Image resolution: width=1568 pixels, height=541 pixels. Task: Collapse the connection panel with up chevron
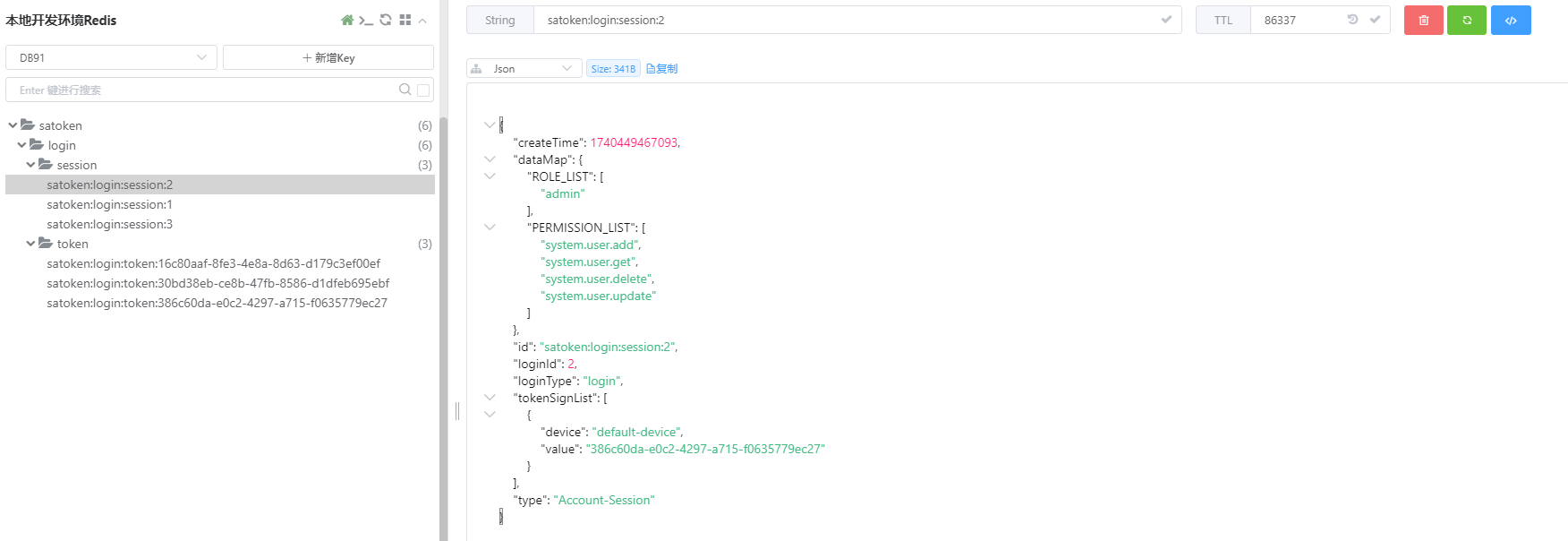coord(422,20)
